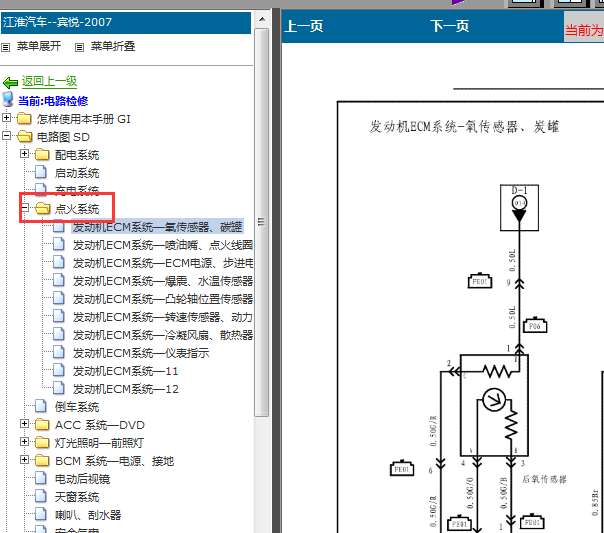Viewport: 604px width, 533px height.
Task: Click the page icon for 倒车系统
Action: [41, 406]
